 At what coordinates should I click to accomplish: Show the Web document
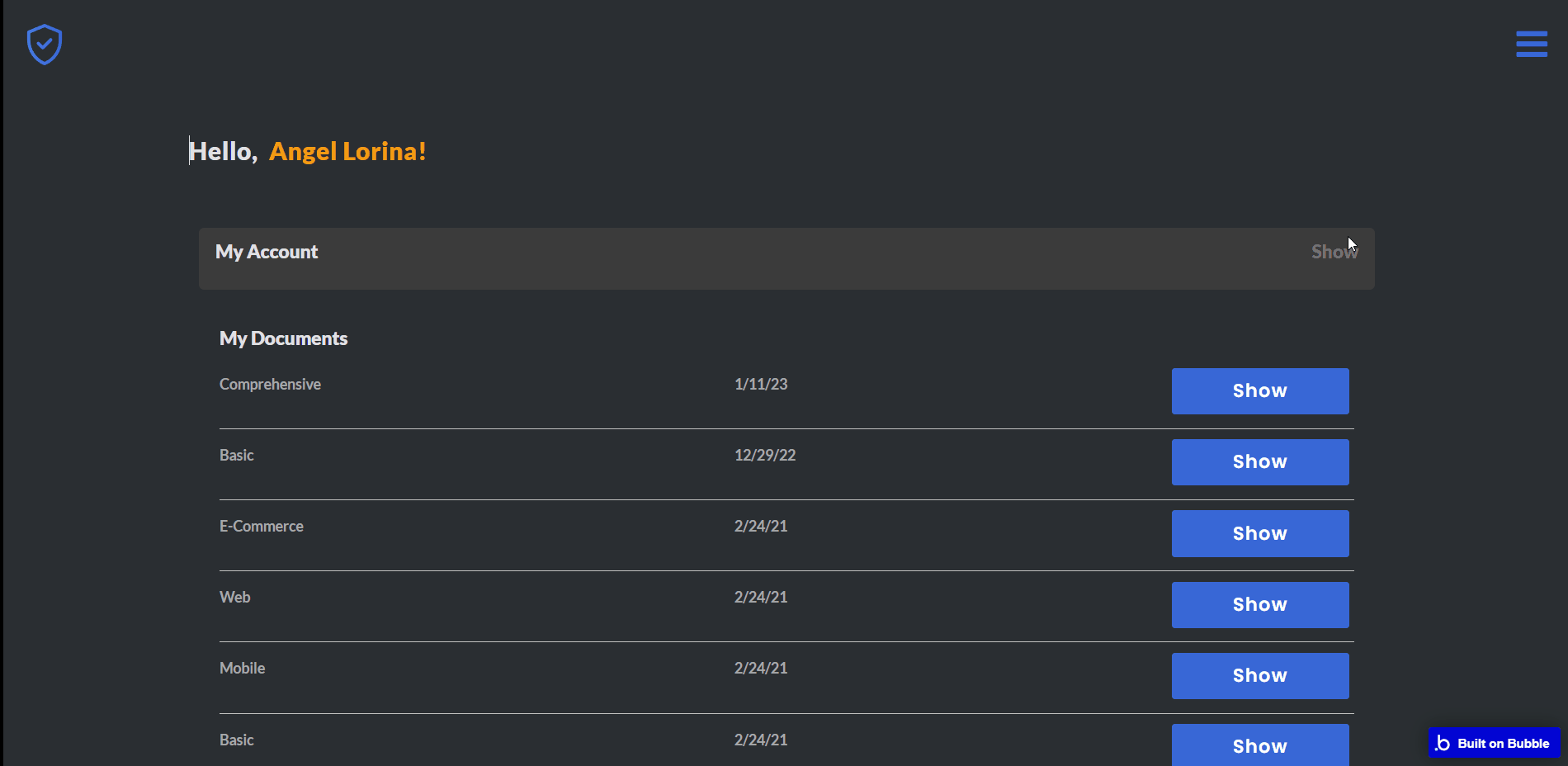1259,605
